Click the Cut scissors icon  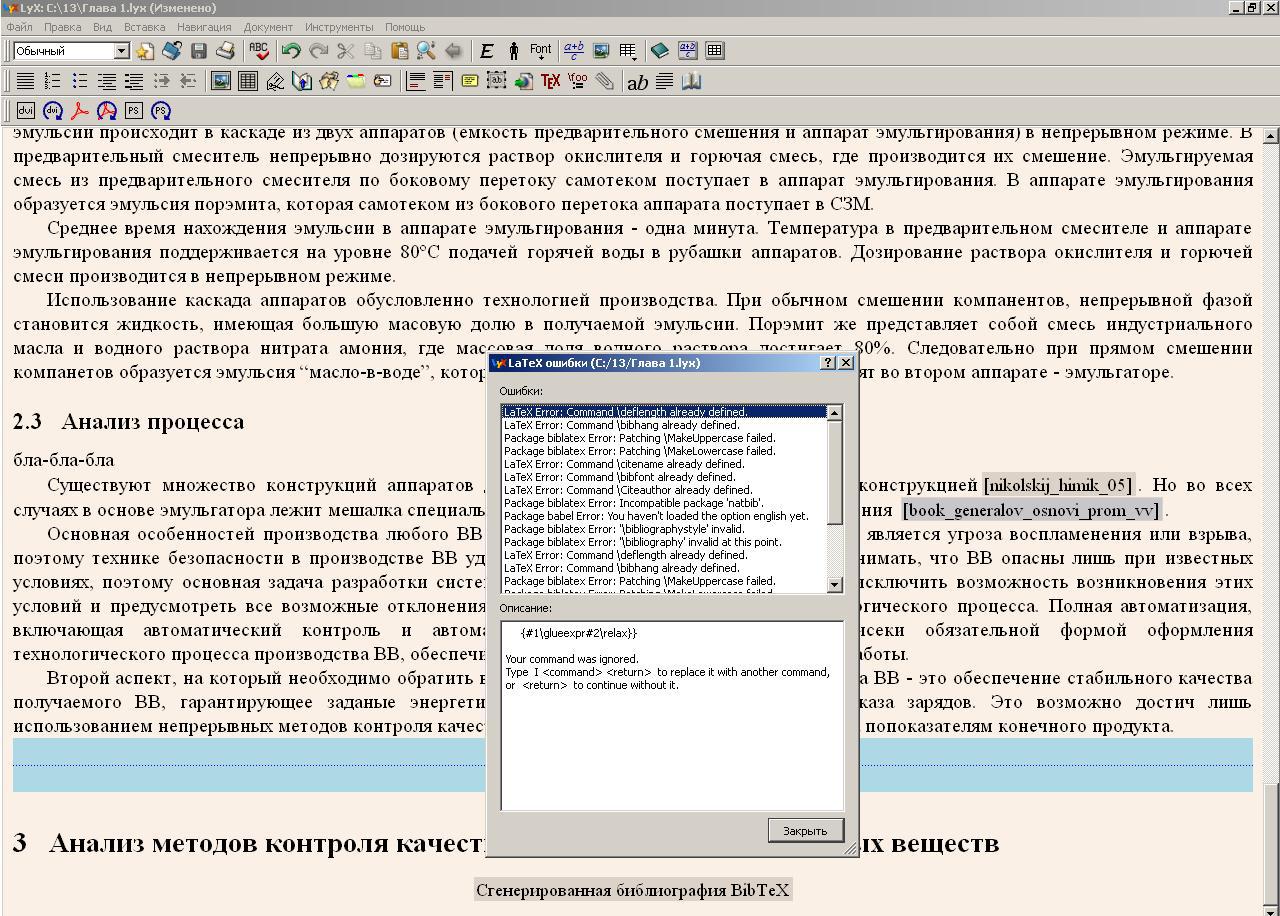(x=345, y=51)
